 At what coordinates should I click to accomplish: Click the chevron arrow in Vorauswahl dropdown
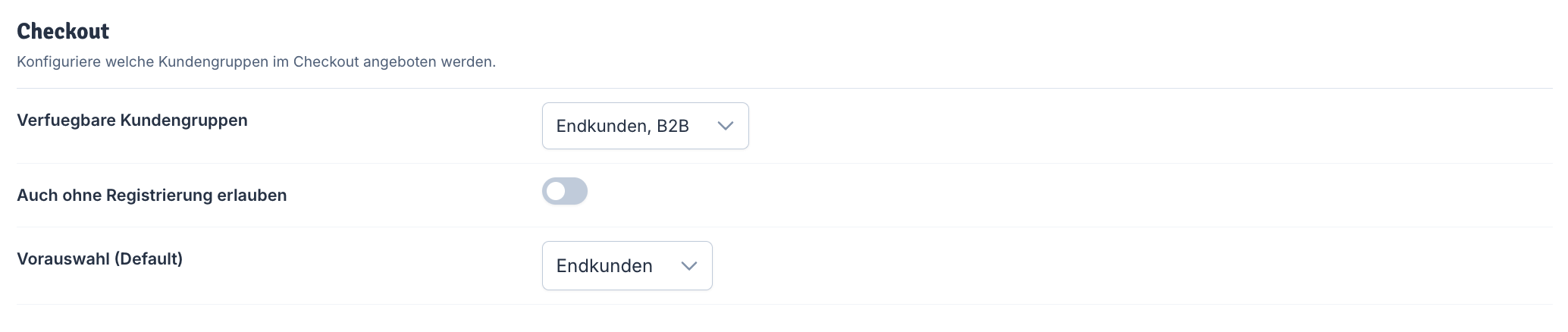(x=689, y=266)
